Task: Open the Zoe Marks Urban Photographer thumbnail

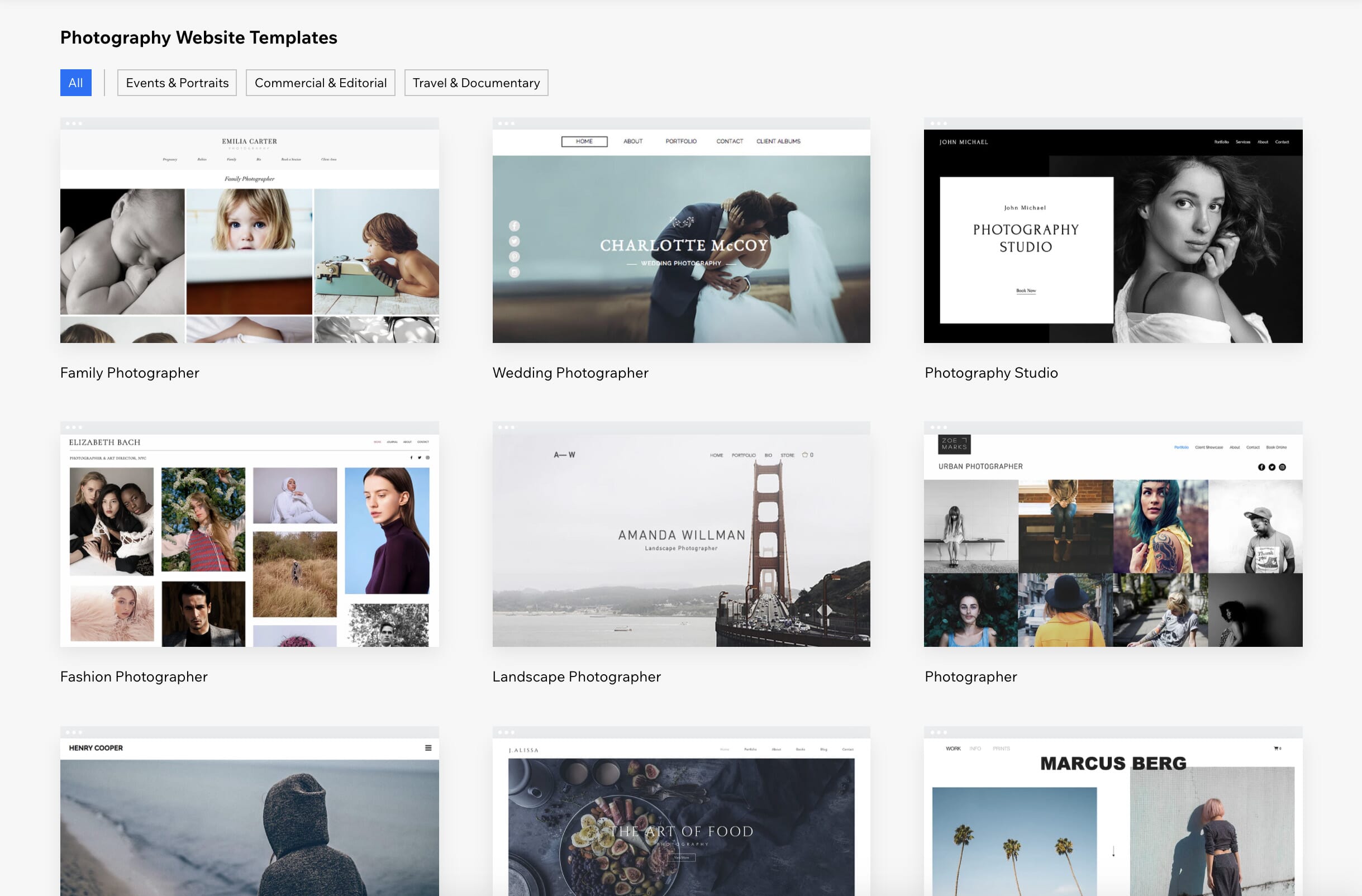Action: 1113,535
